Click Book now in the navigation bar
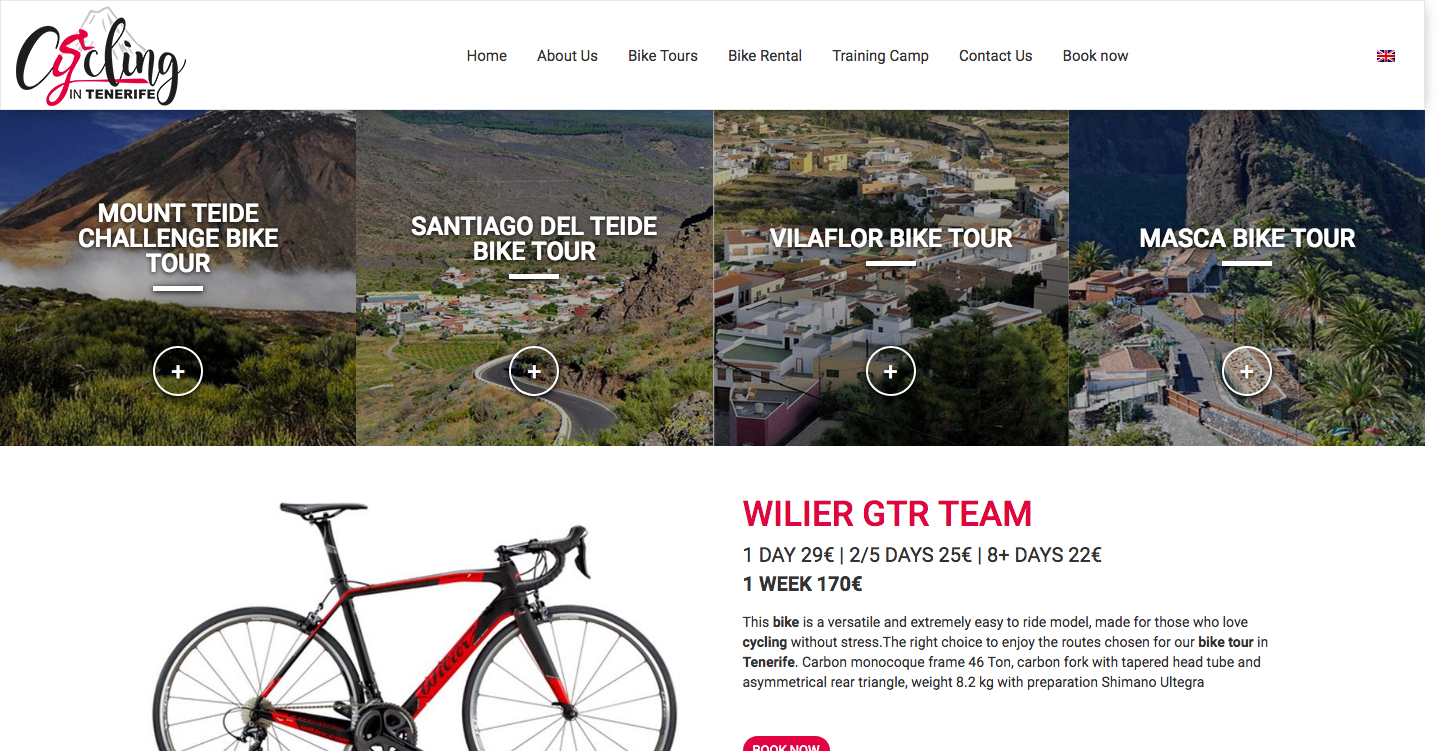Viewport: 1440px width, 751px height. point(1095,56)
